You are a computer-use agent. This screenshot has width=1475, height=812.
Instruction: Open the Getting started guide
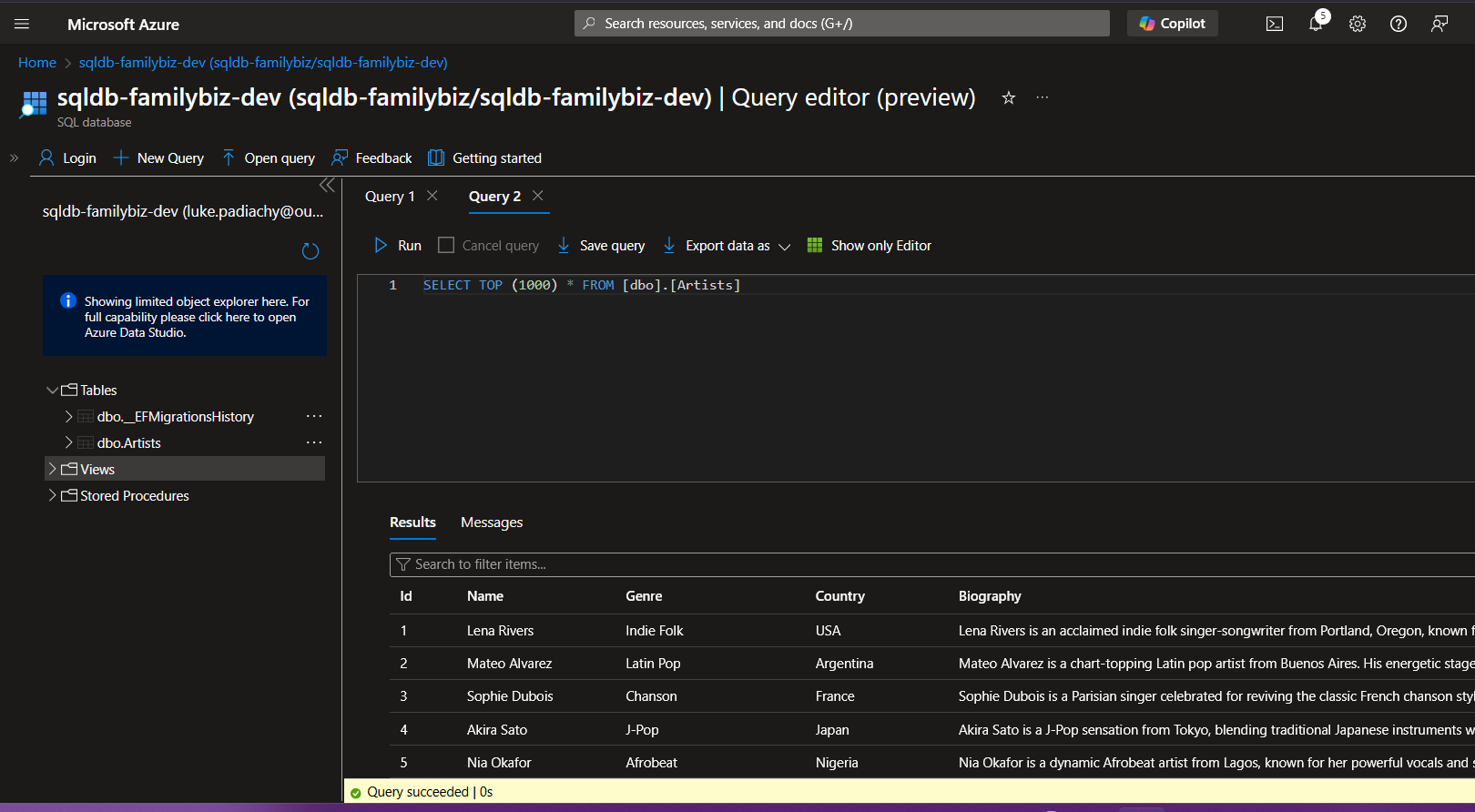point(484,158)
